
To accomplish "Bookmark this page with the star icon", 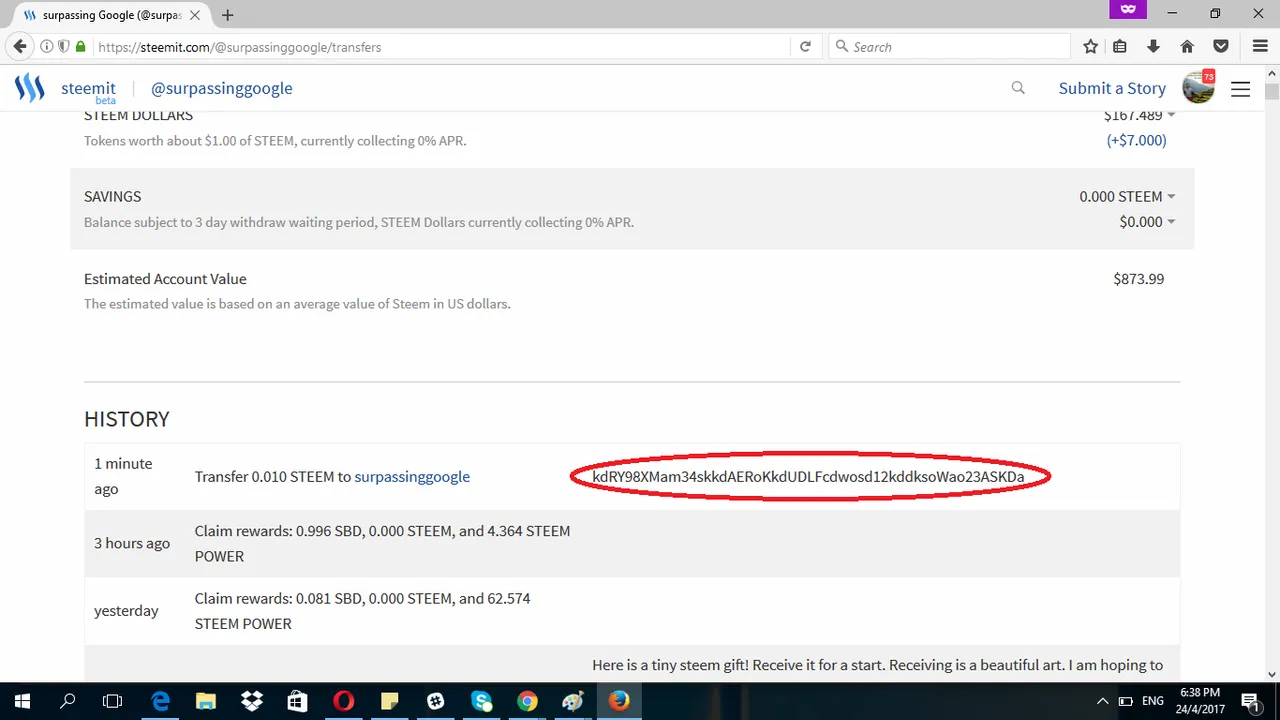I will pos(1091,46).
